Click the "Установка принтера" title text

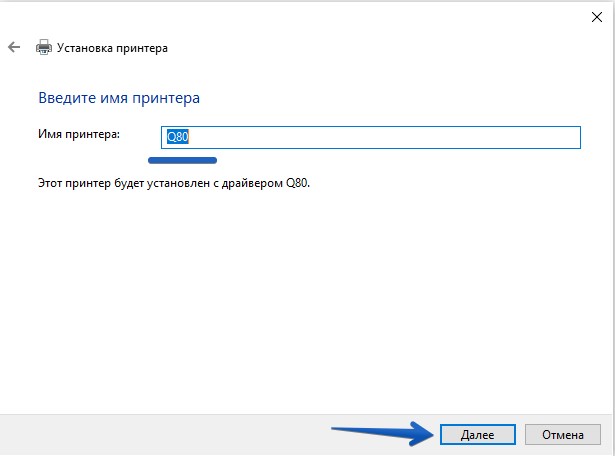112,47
